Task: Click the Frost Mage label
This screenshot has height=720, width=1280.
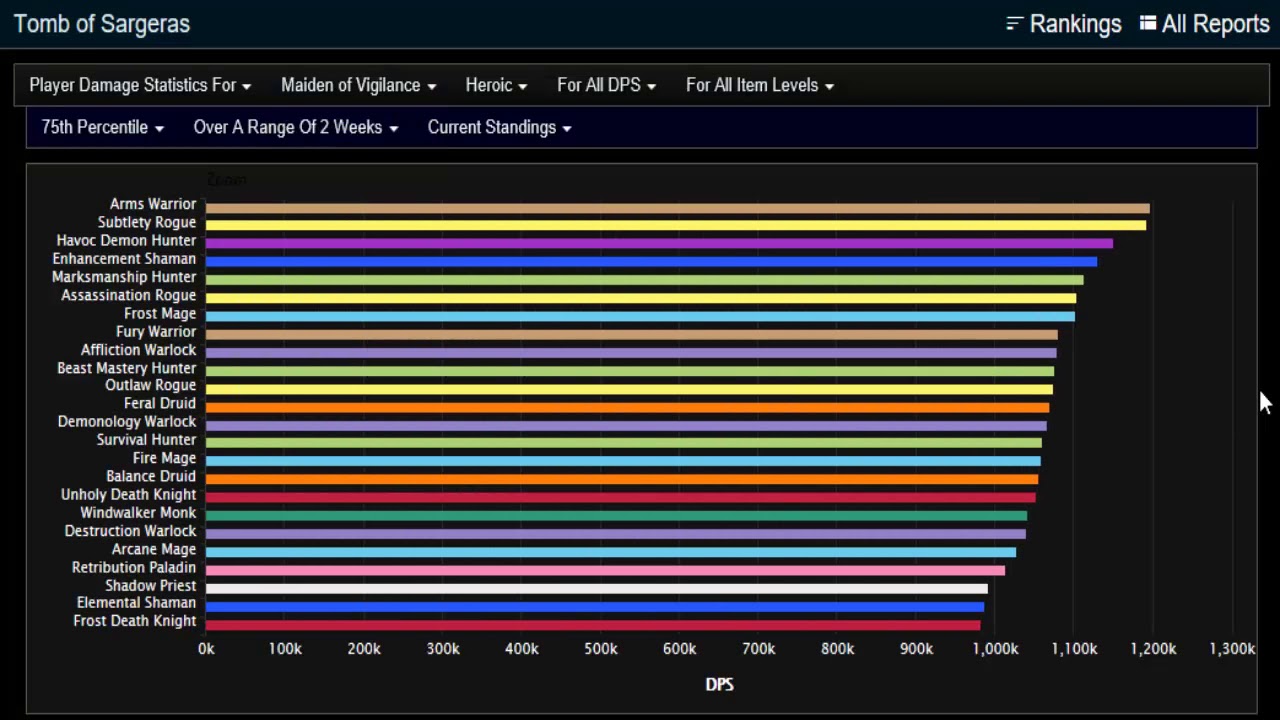Action: click(x=160, y=313)
